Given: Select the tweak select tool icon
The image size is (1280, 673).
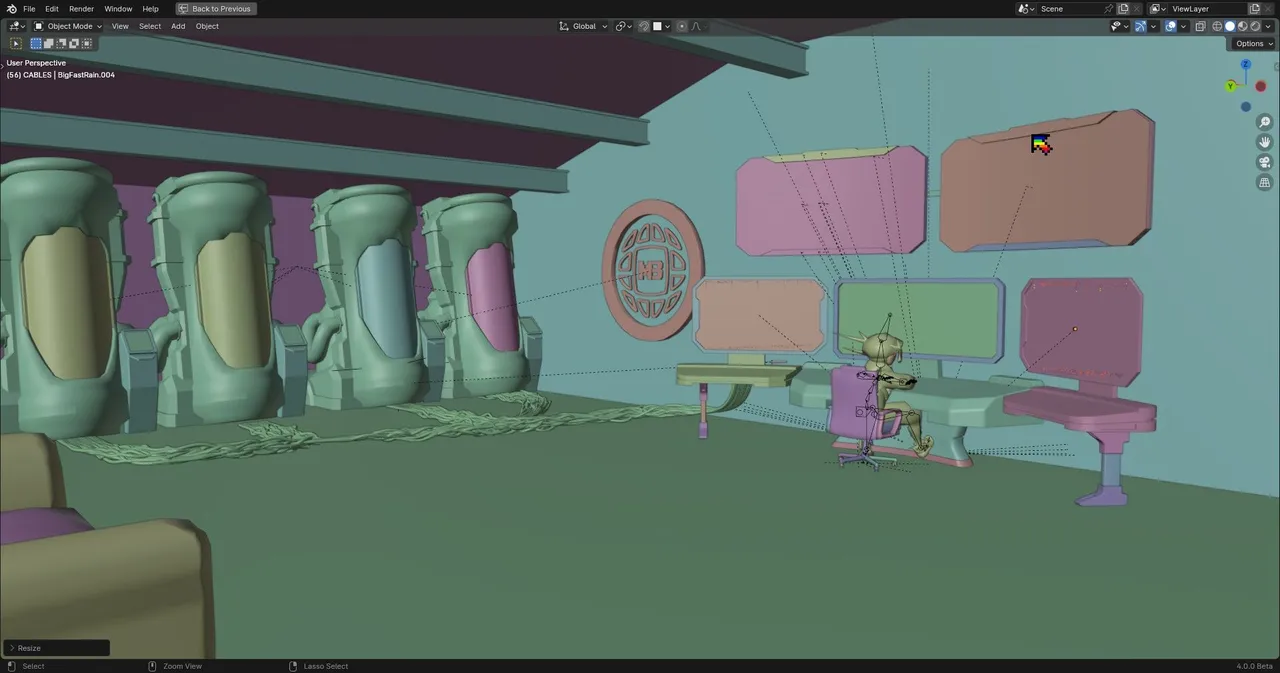Looking at the screenshot, I should point(16,44).
